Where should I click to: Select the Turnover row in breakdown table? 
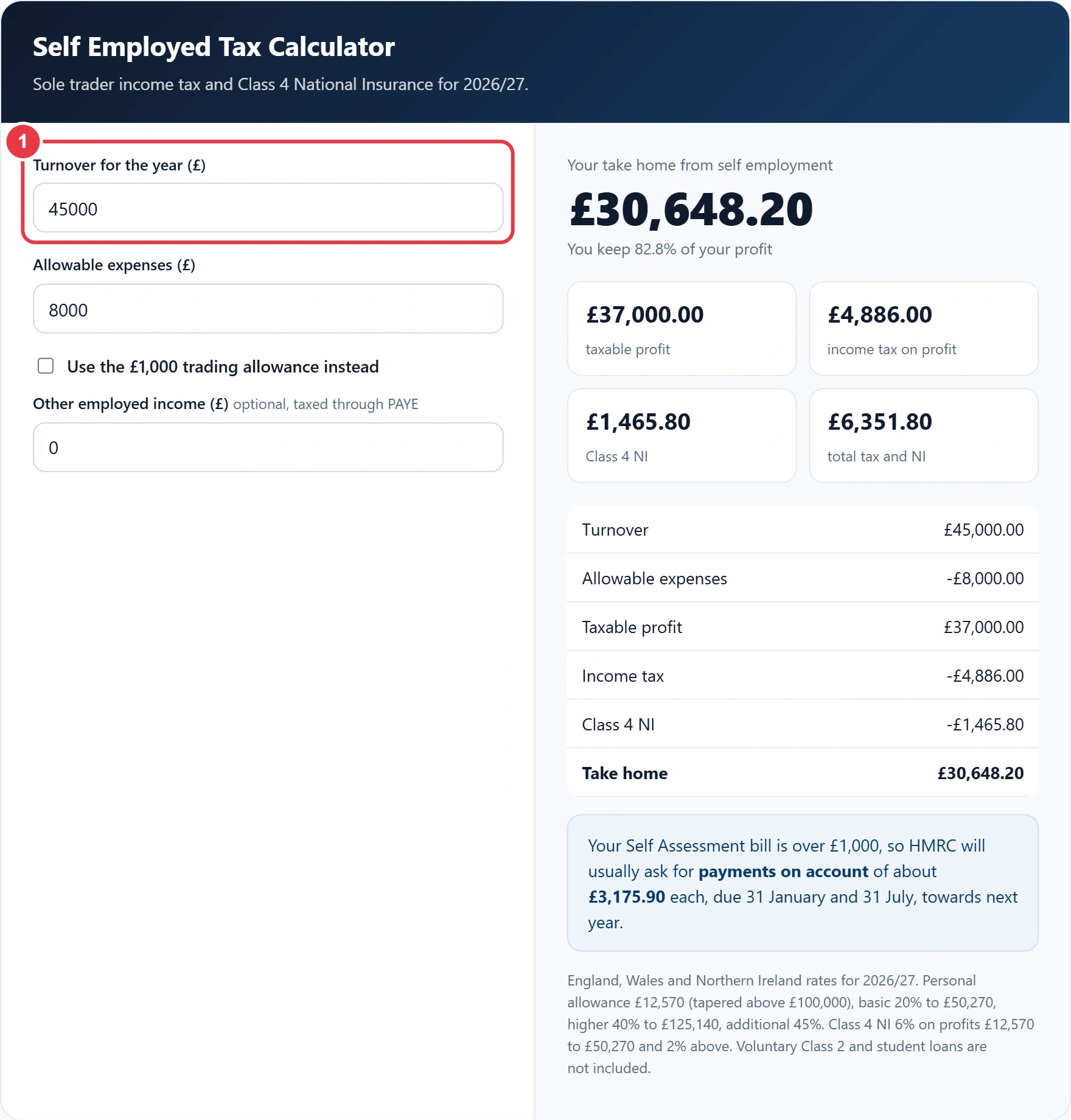pos(803,530)
